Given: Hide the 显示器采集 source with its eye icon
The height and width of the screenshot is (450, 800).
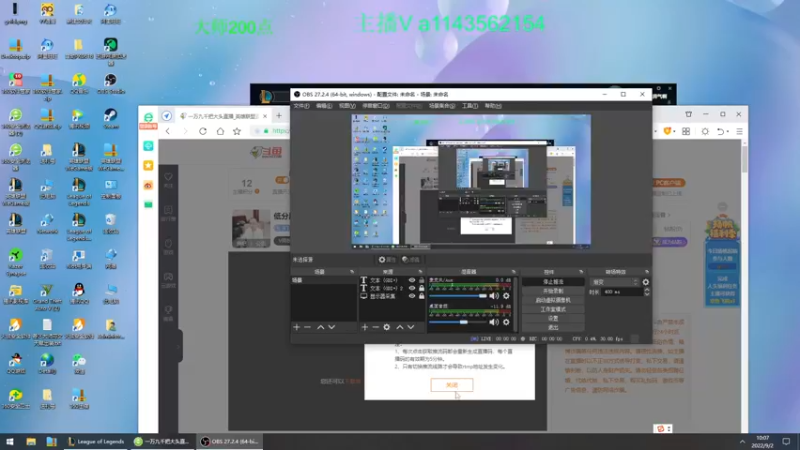Looking at the screenshot, I should tap(412, 296).
